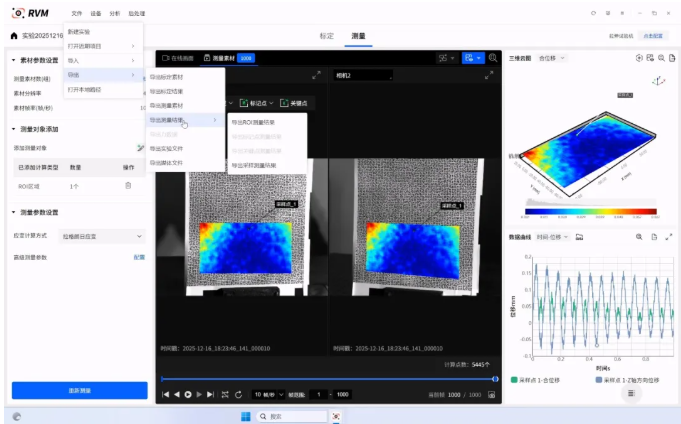Click the magnifier icon in the viewer toolbar
The height and width of the screenshot is (424, 681).
[x=493, y=58]
